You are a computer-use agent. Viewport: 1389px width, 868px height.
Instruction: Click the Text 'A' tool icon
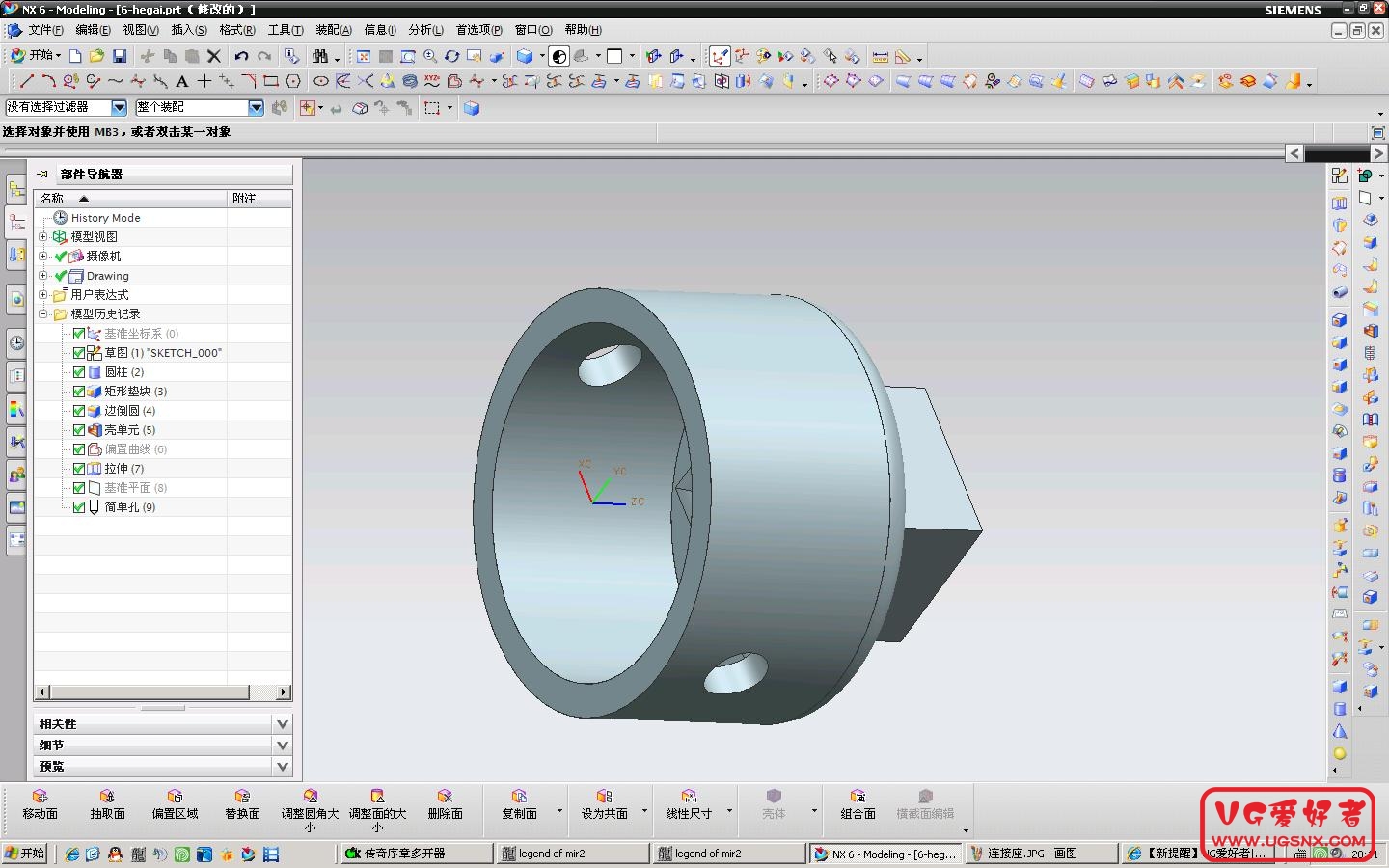click(x=181, y=81)
